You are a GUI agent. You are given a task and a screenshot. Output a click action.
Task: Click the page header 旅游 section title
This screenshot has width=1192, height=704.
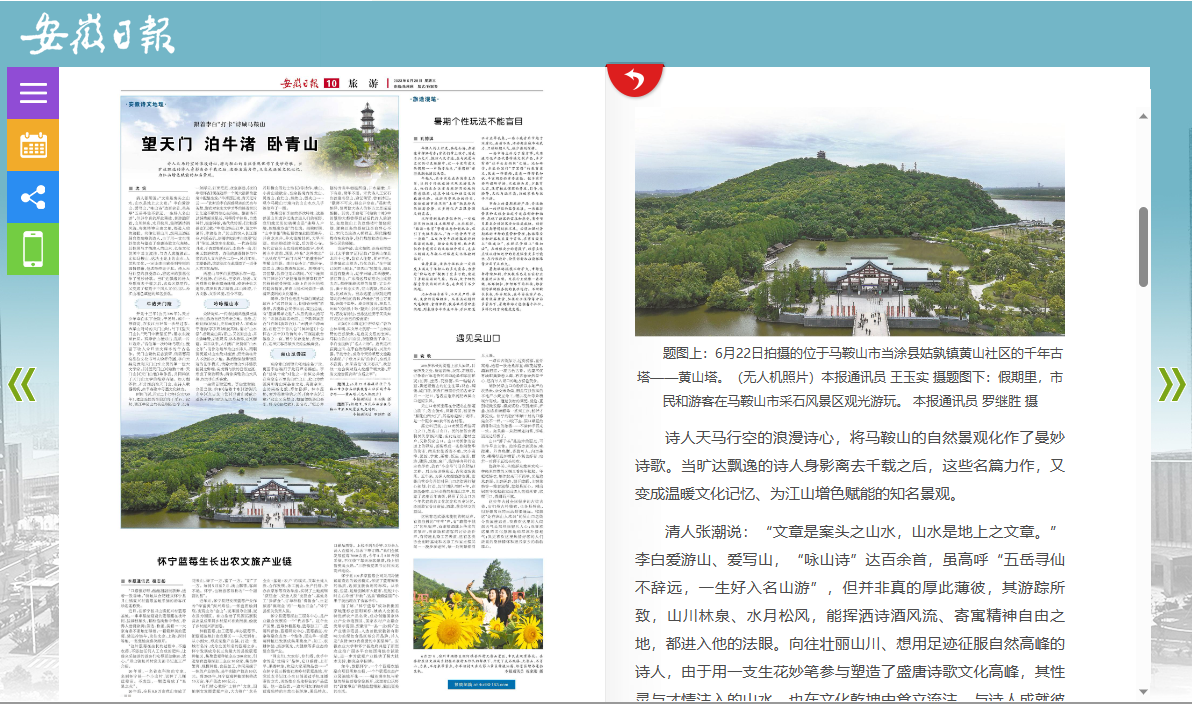[363, 83]
